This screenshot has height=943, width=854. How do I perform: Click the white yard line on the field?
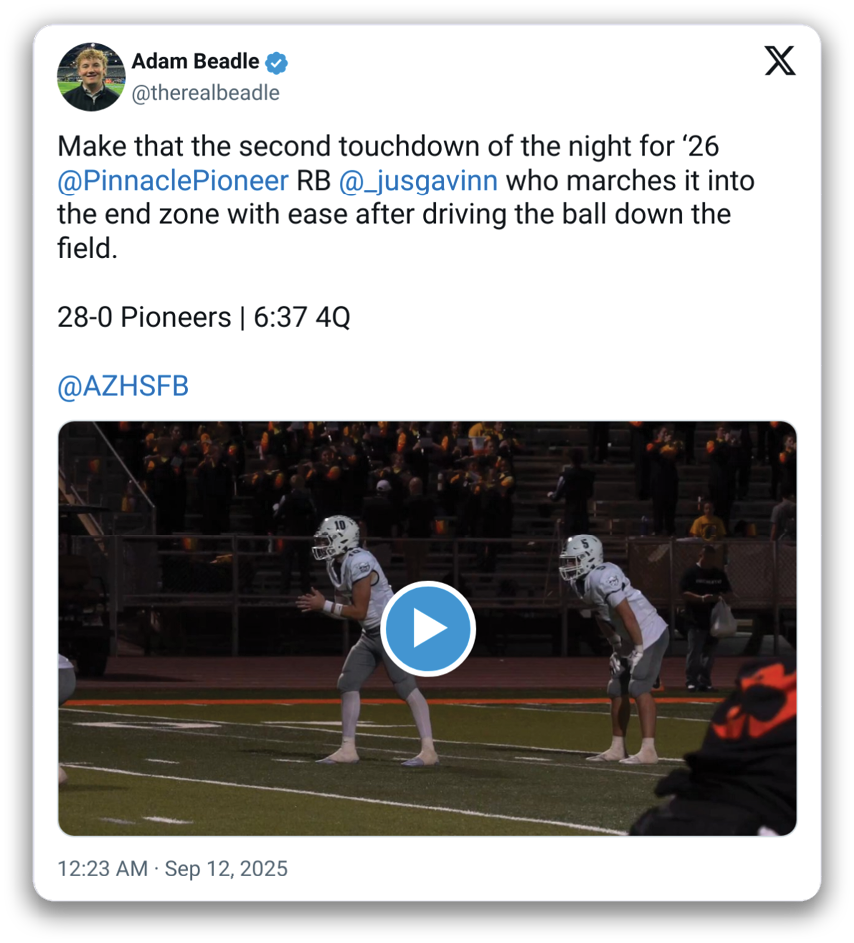click(x=330, y=795)
